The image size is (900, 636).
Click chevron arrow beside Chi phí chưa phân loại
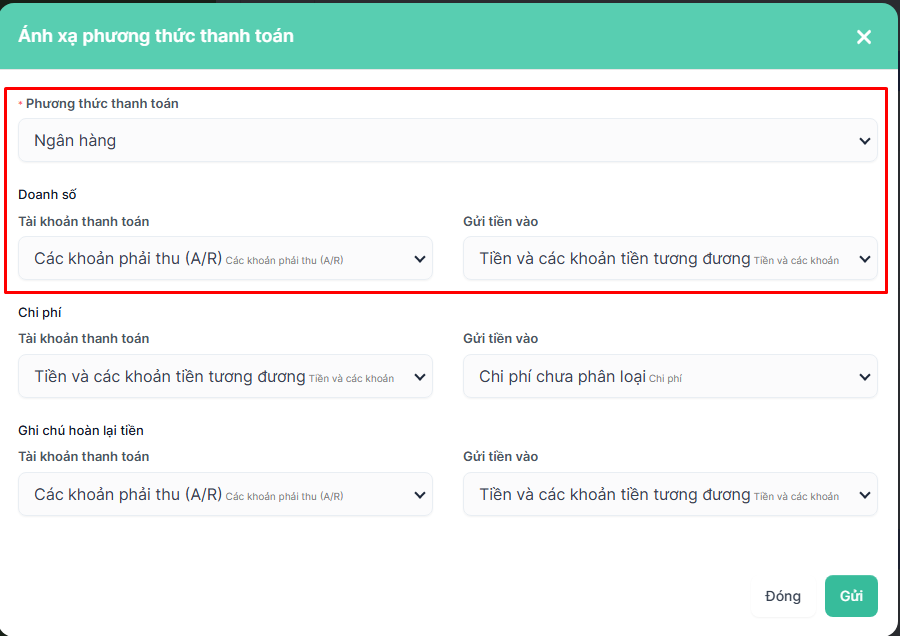point(865,377)
